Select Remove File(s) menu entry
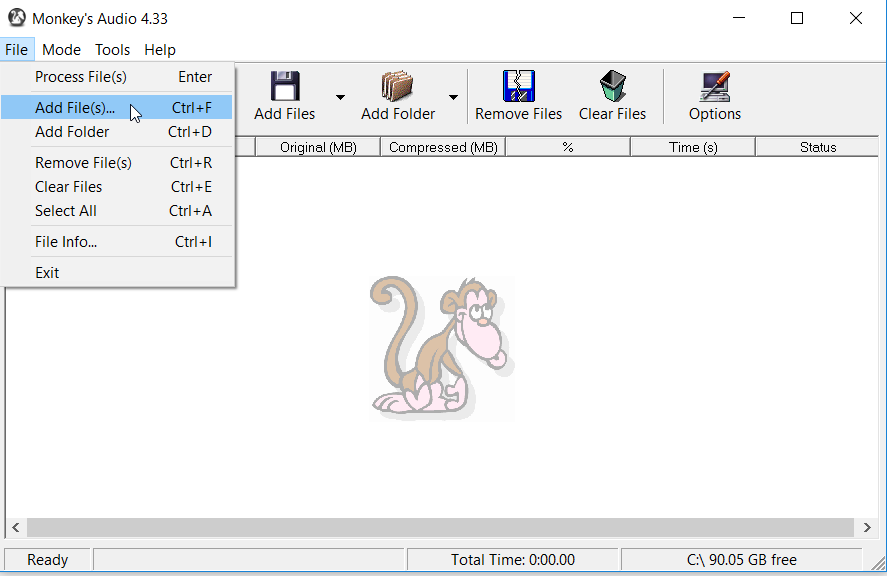 pos(117,163)
